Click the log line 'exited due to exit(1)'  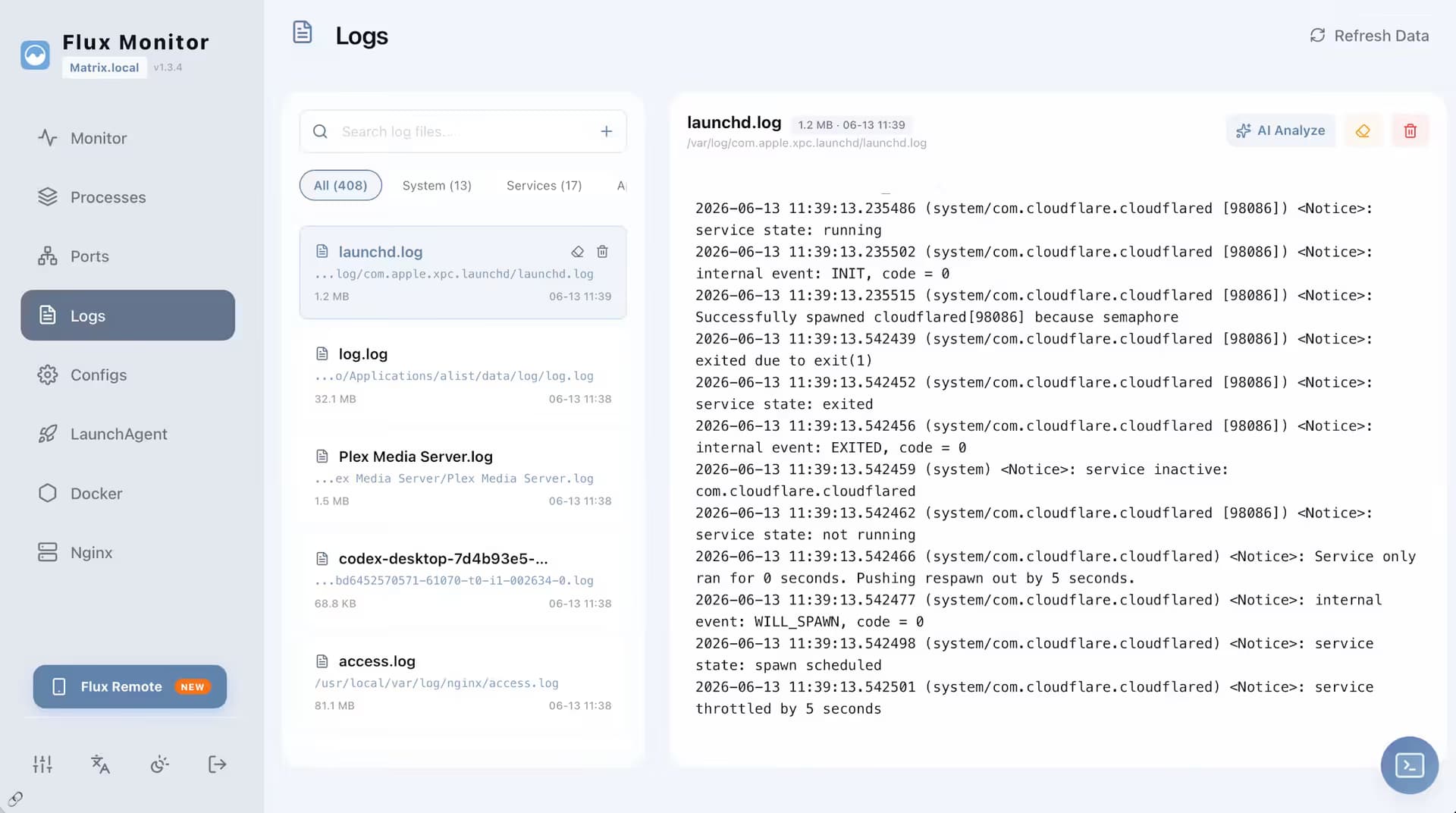pos(784,361)
